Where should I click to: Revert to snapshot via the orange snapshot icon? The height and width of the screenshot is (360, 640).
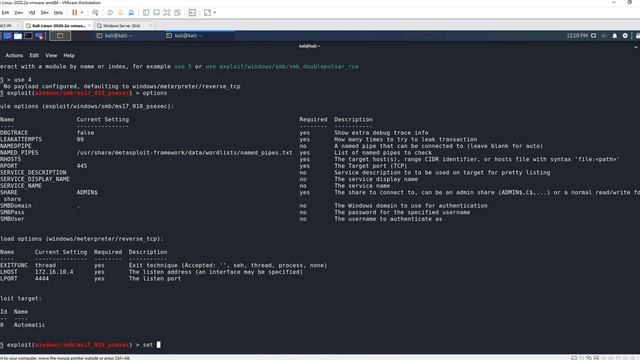pos(120,13)
